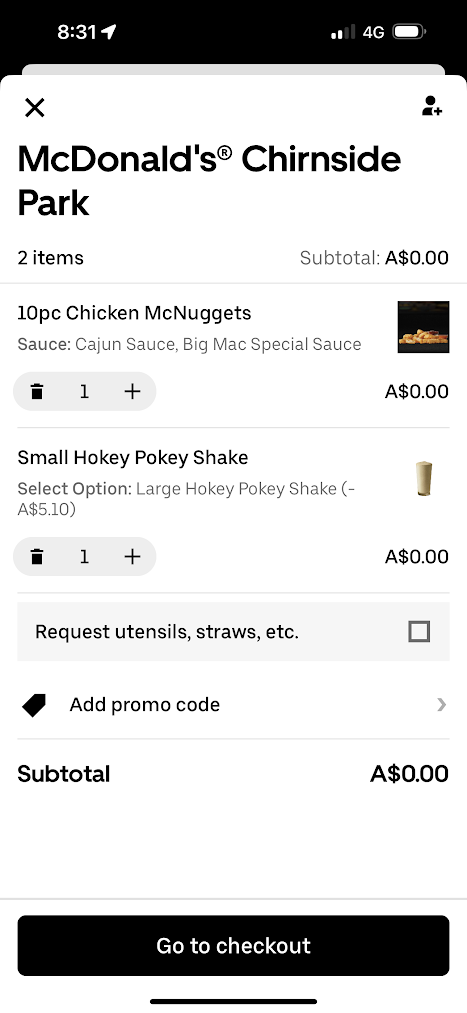The height and width of the screenshot is (1013, 467).
Task: Tap the shake Select Option details text
Action: tap(186, 499)
